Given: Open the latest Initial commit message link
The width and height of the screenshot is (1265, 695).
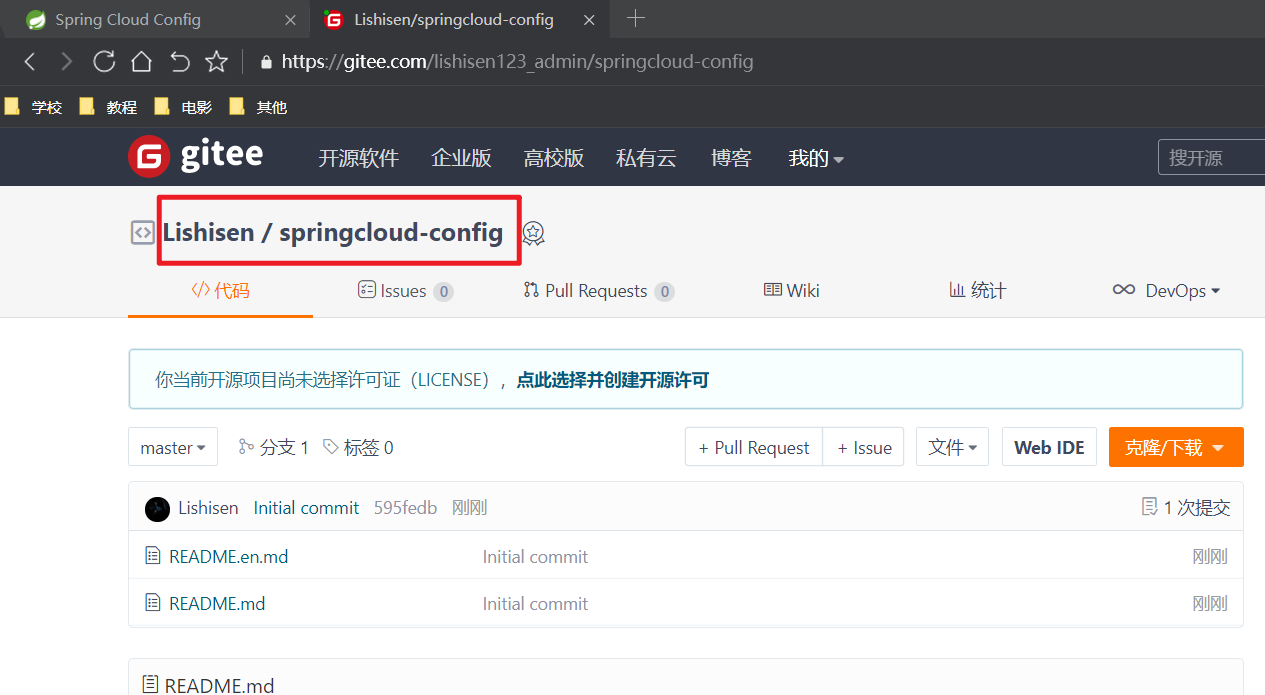Looking at the screenshot, I should pos(306,508).
